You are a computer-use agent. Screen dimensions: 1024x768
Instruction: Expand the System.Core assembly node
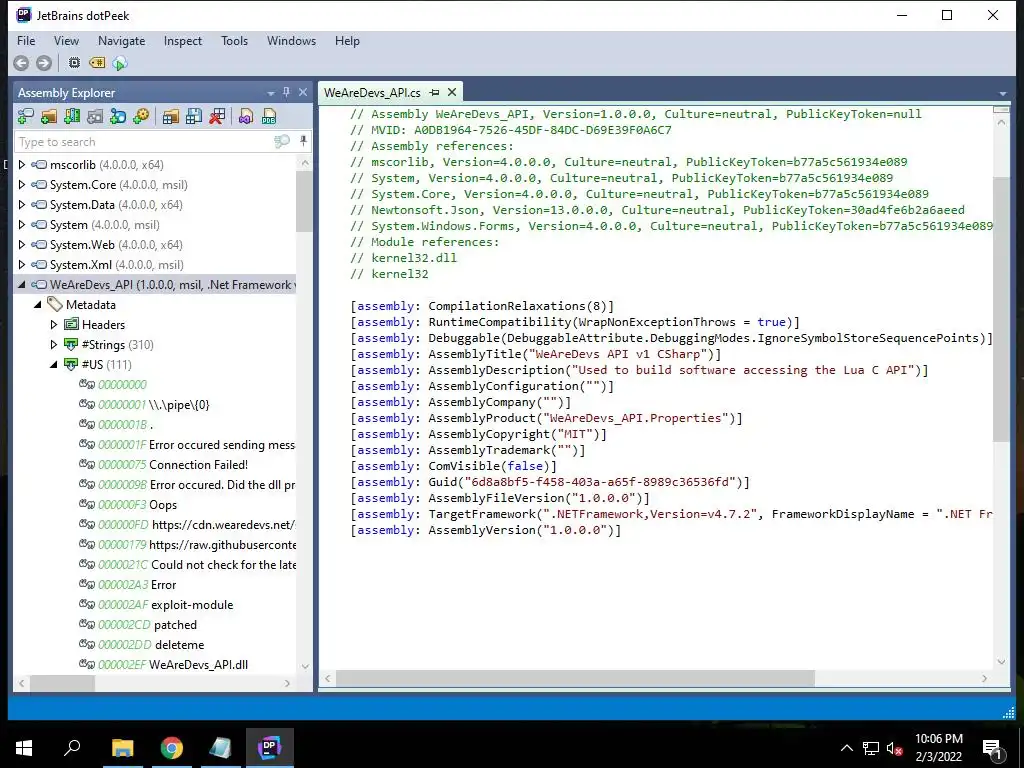(x=22, y=185)
